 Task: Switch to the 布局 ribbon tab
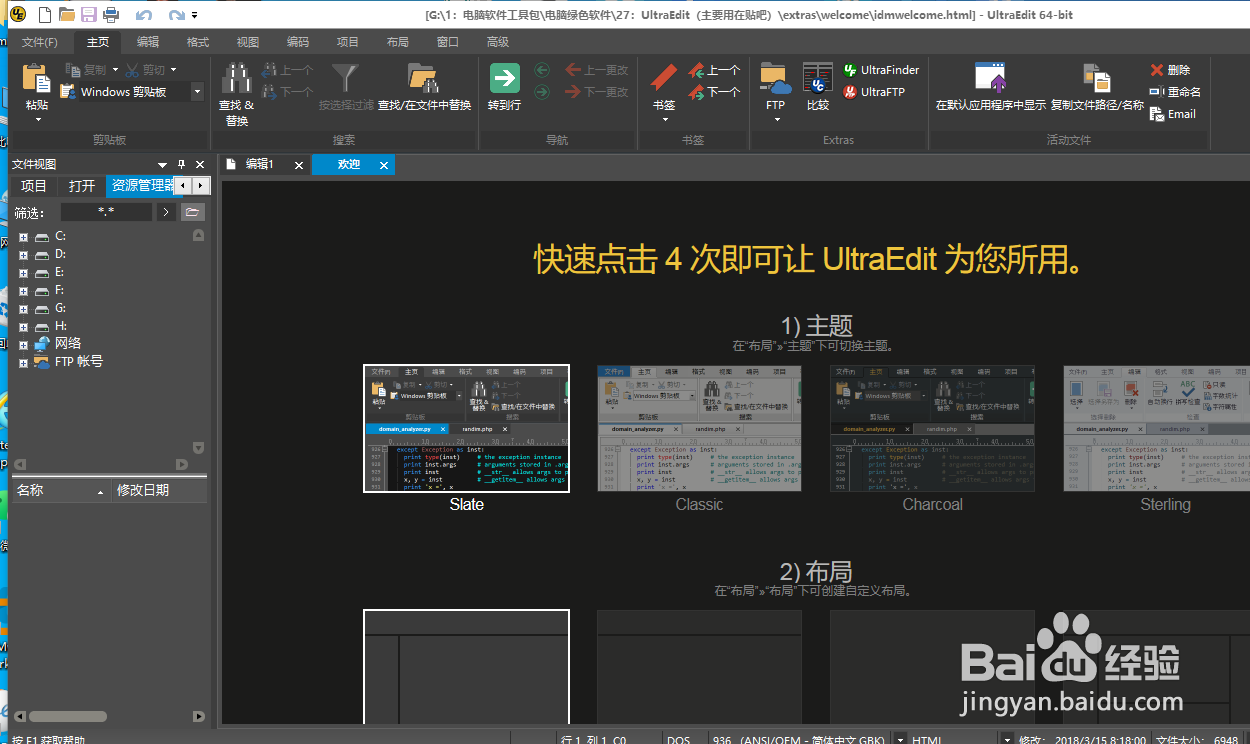point(398,42)
